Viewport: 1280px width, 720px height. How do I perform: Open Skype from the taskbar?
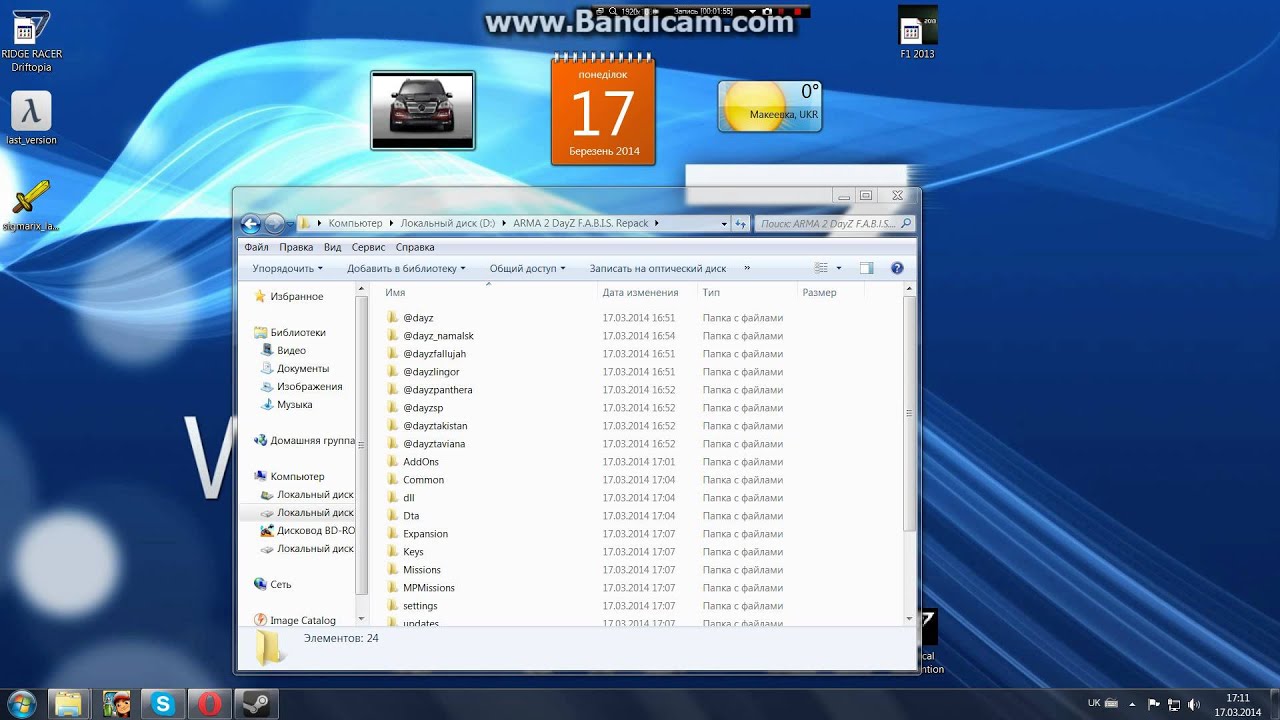point(163,704)
